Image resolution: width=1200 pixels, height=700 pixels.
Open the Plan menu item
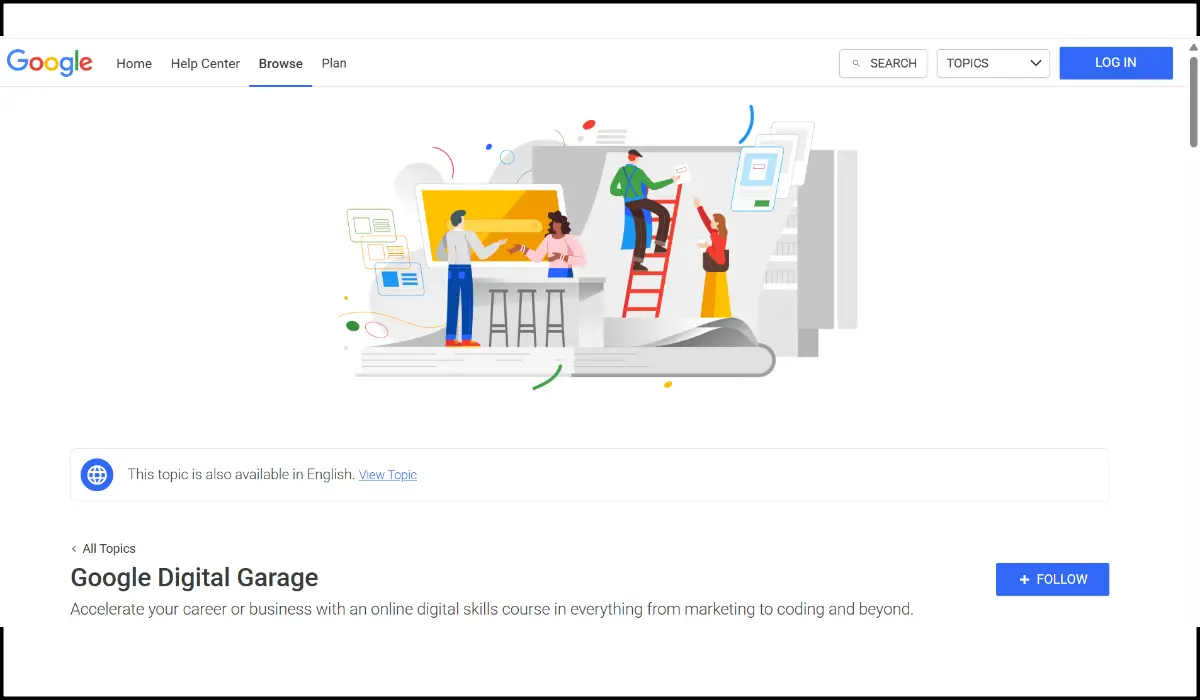click(334, 63)
